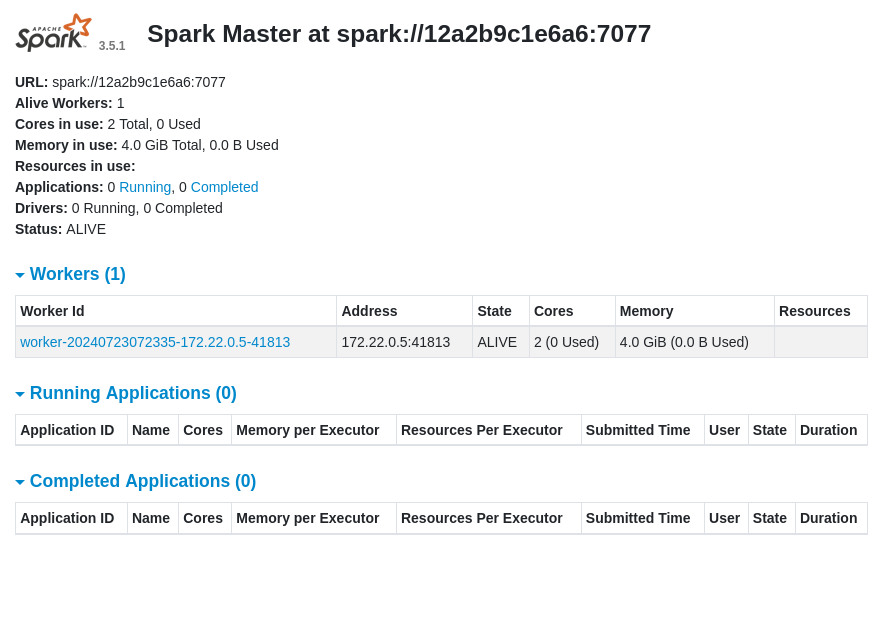Click the Completed Applications (0) heading
Image resolution: width=883 pixels, height=620 pixels.
tap(143, 481)
